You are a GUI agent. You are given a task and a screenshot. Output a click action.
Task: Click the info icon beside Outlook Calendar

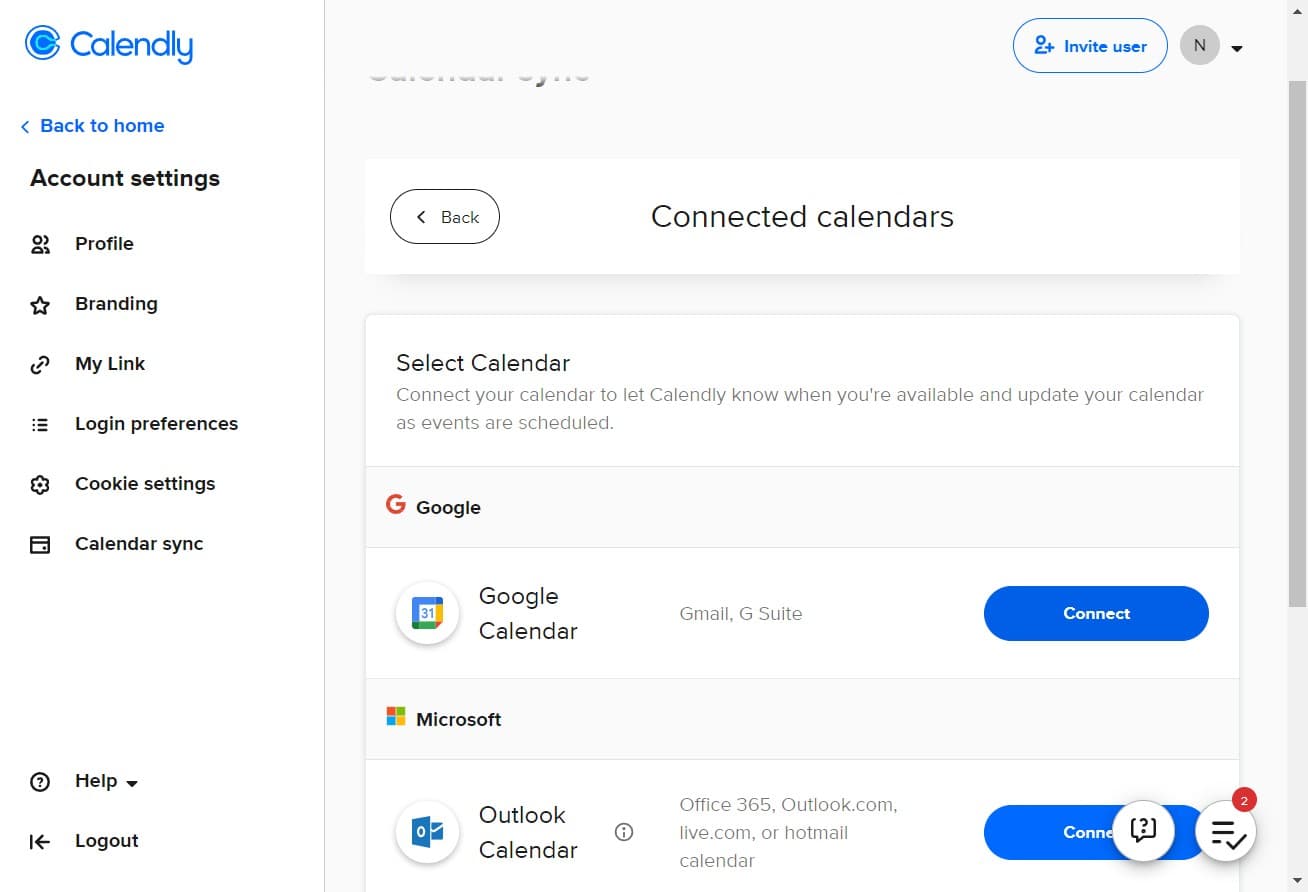coord(624,832)
